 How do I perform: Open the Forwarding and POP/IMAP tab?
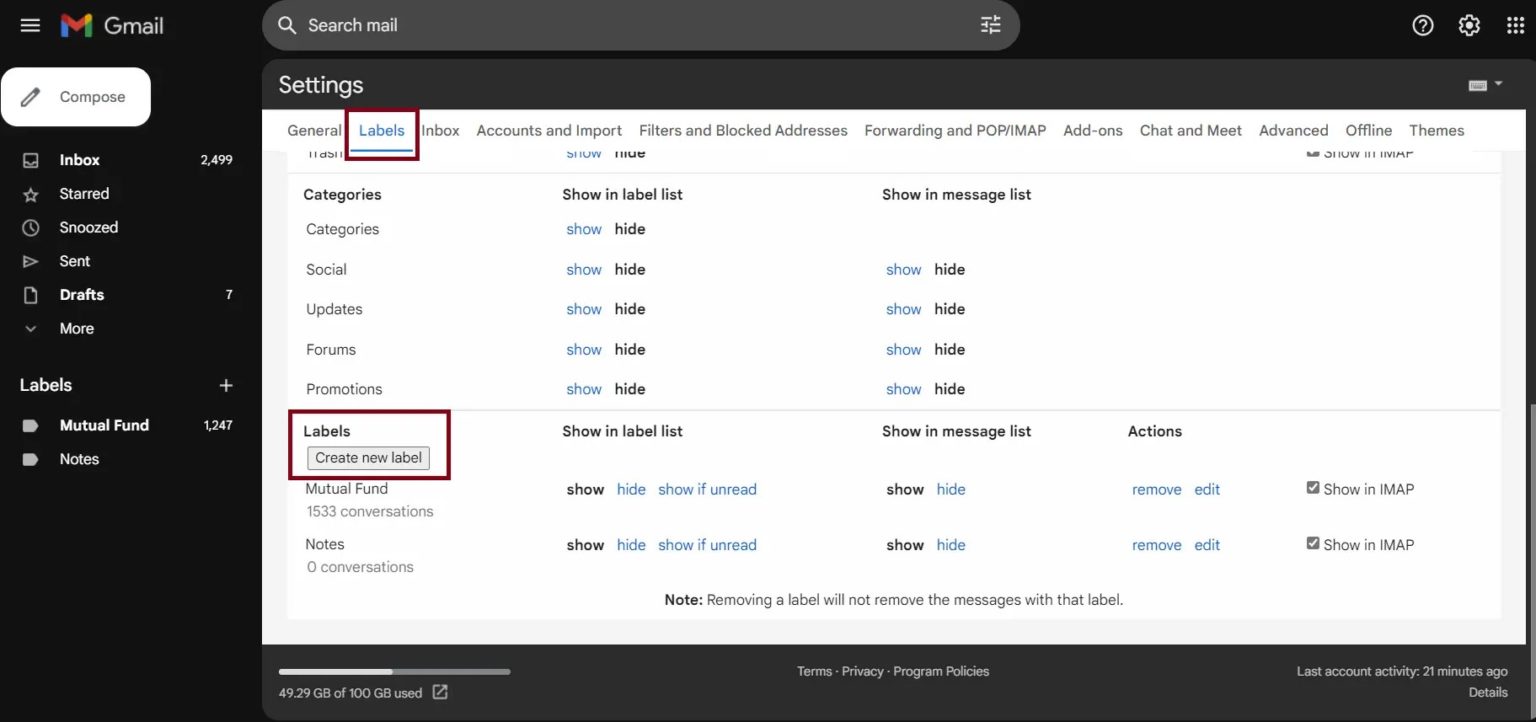tap(954, 130)
